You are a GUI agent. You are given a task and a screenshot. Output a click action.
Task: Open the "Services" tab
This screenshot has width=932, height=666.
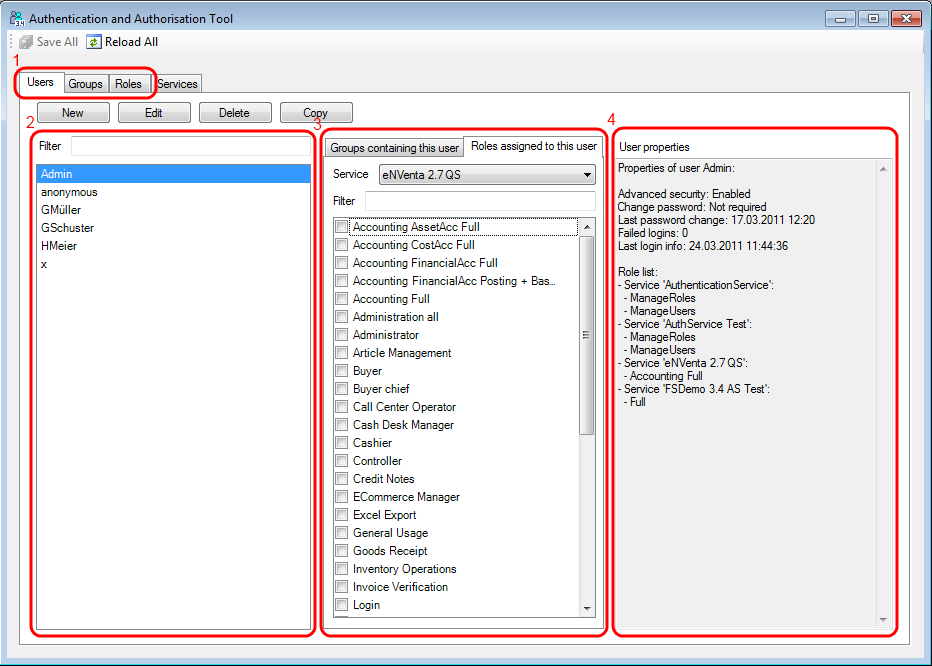pyautogui.click(x=176, y=83)
